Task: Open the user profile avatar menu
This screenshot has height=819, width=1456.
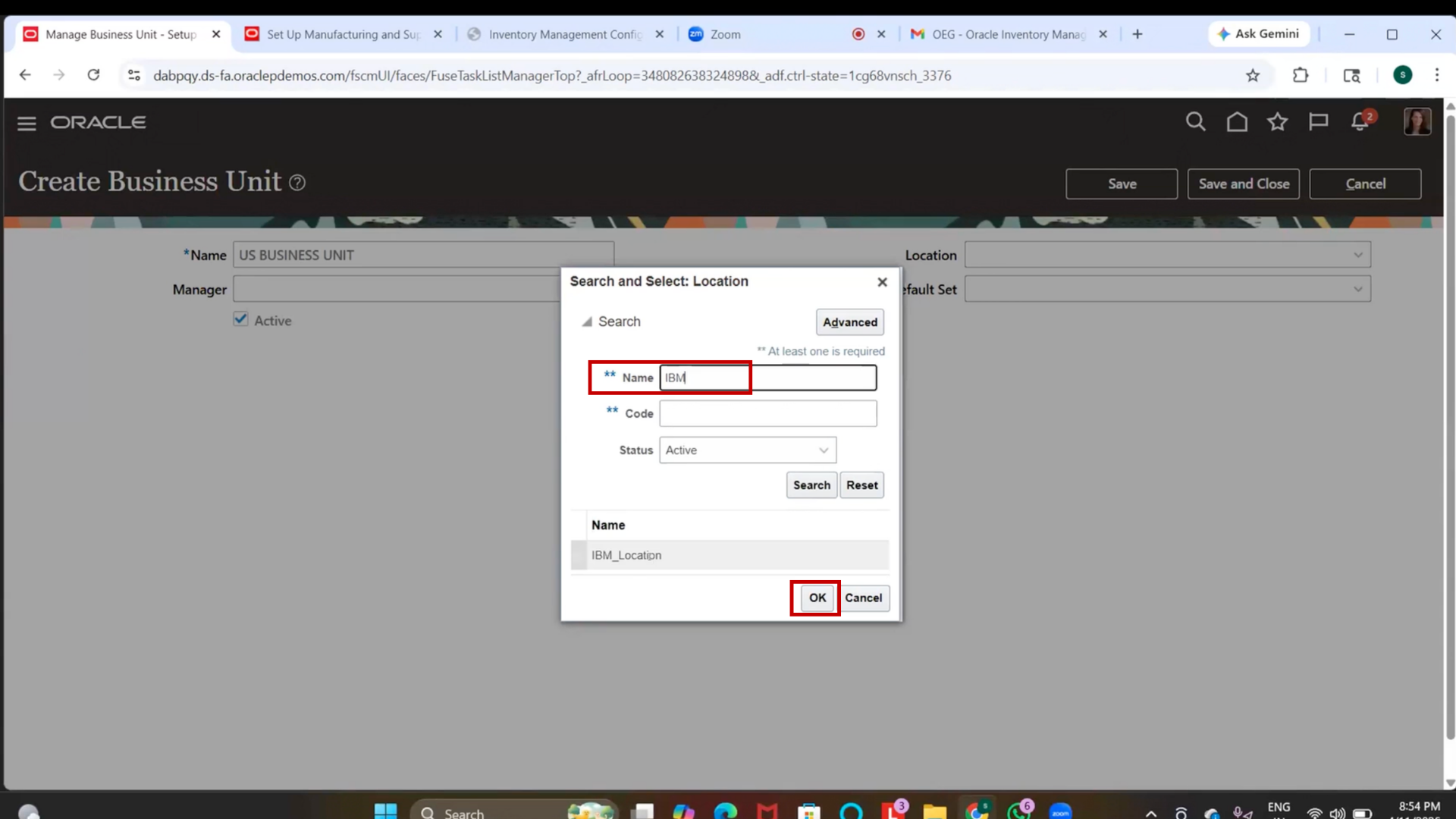Action: pyautogui.click(x=1417, y=121)
